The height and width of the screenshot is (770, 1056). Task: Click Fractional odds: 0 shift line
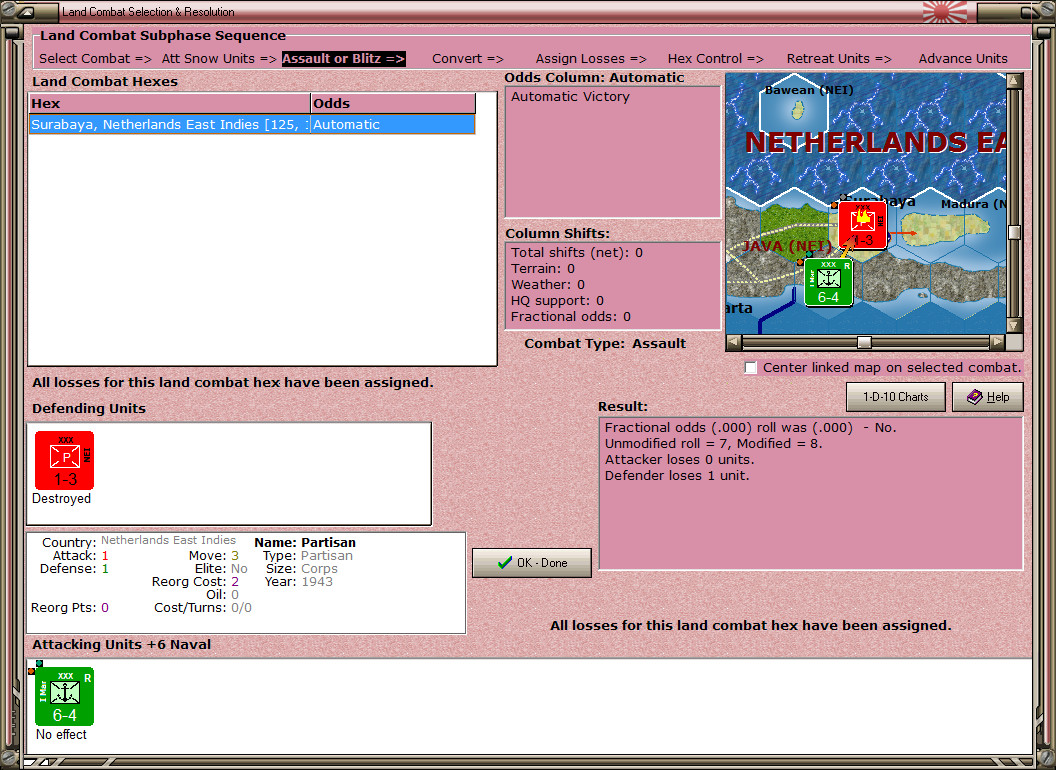point(570,317)
